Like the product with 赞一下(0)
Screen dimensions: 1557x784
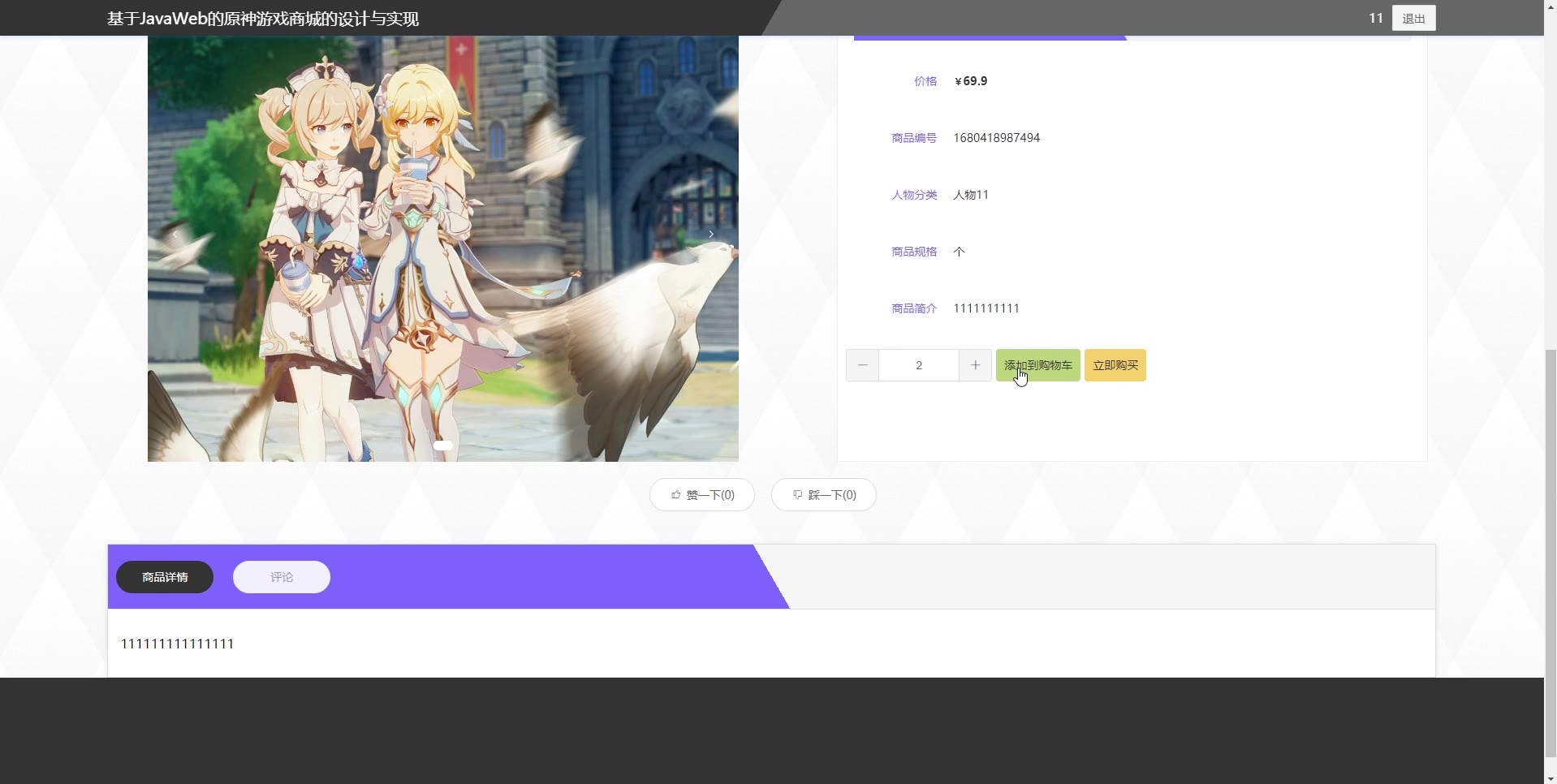point(702,495)
